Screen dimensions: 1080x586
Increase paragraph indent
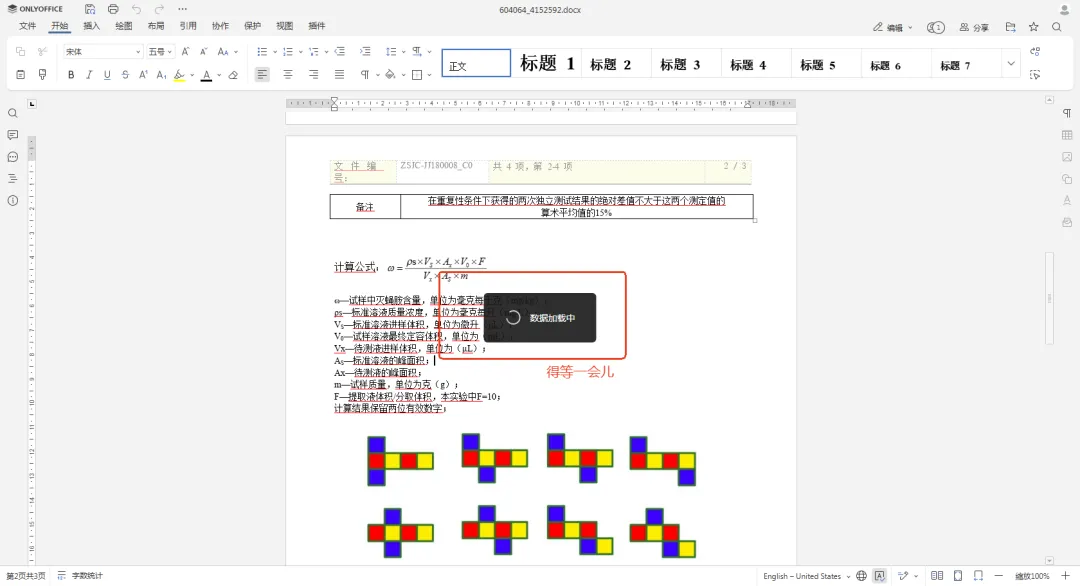pyautogui.click(x=365, y=52)
